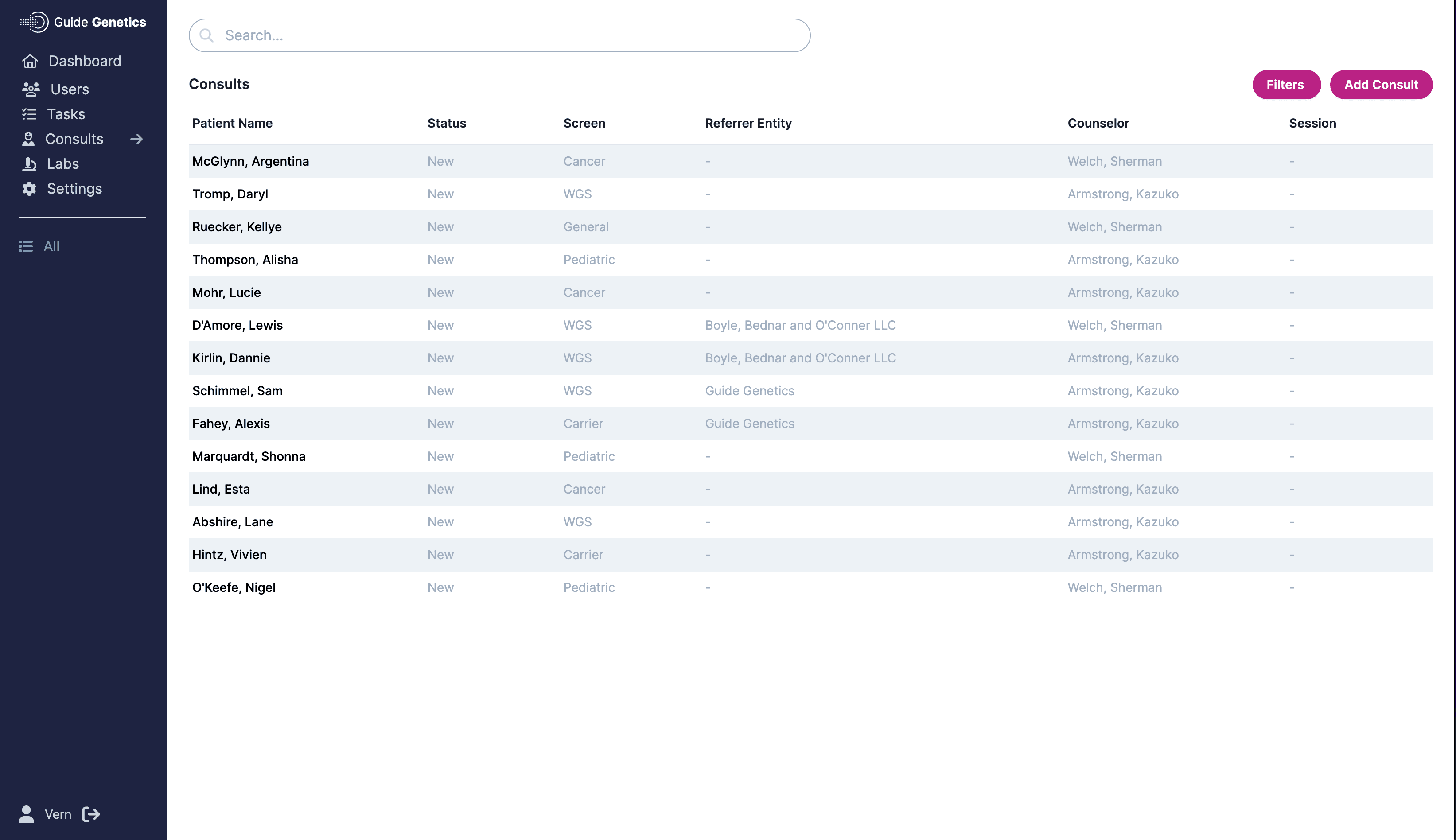Screen dimensions: 1456x840
Task: Select Users in the navigation menu
Action: pos(69,89)
